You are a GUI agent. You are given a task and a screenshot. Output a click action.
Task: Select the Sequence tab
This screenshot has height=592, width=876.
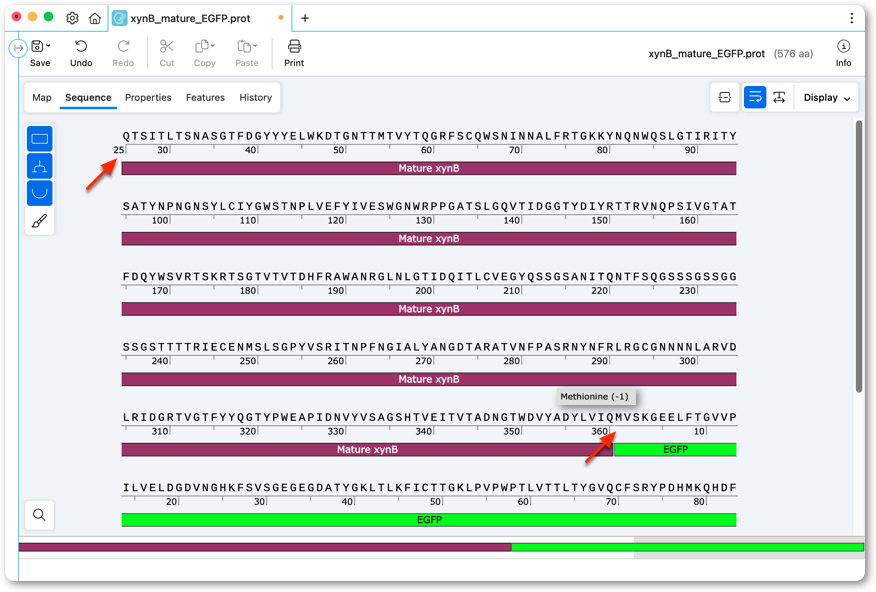(88, 97)
